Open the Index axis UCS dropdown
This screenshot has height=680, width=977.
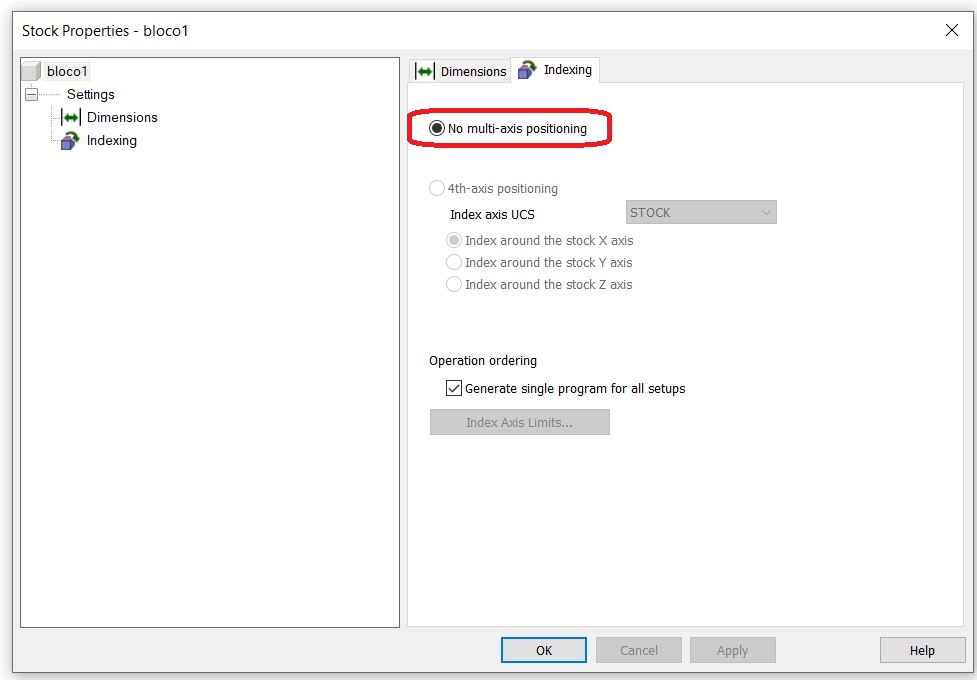pyautogui.click(x=766, y=212)
